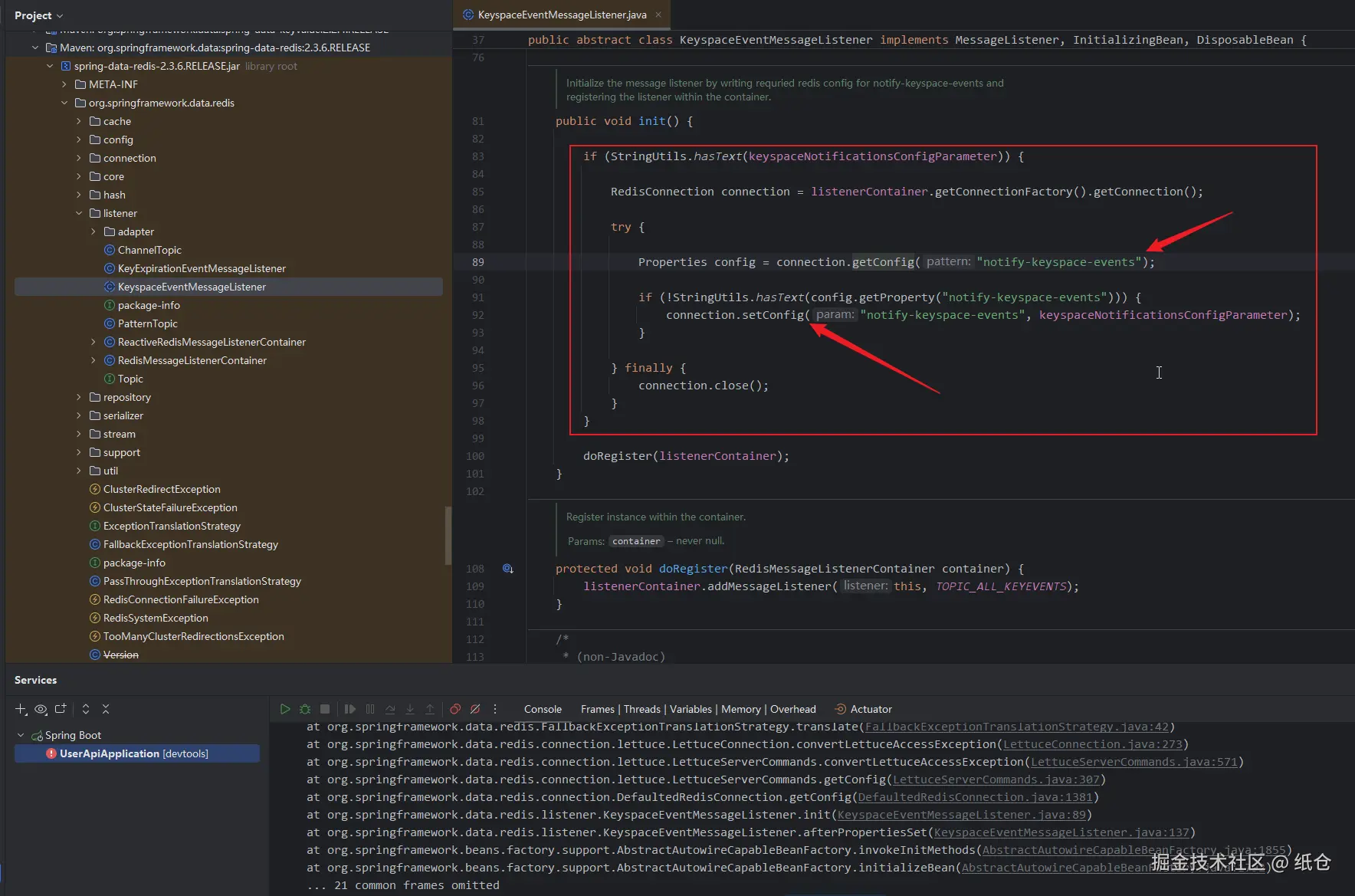Expand the util package
The width and height of the screenshot is (1355, 896).
(x=79, y=471)
